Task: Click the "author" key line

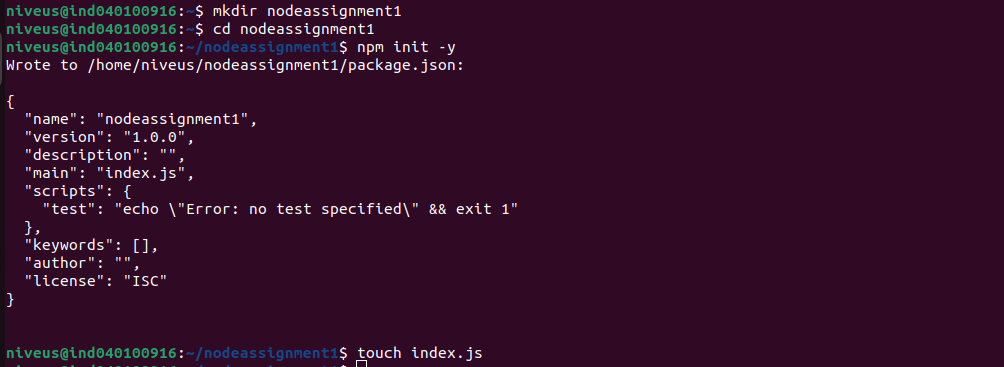Action: point(82,263)
